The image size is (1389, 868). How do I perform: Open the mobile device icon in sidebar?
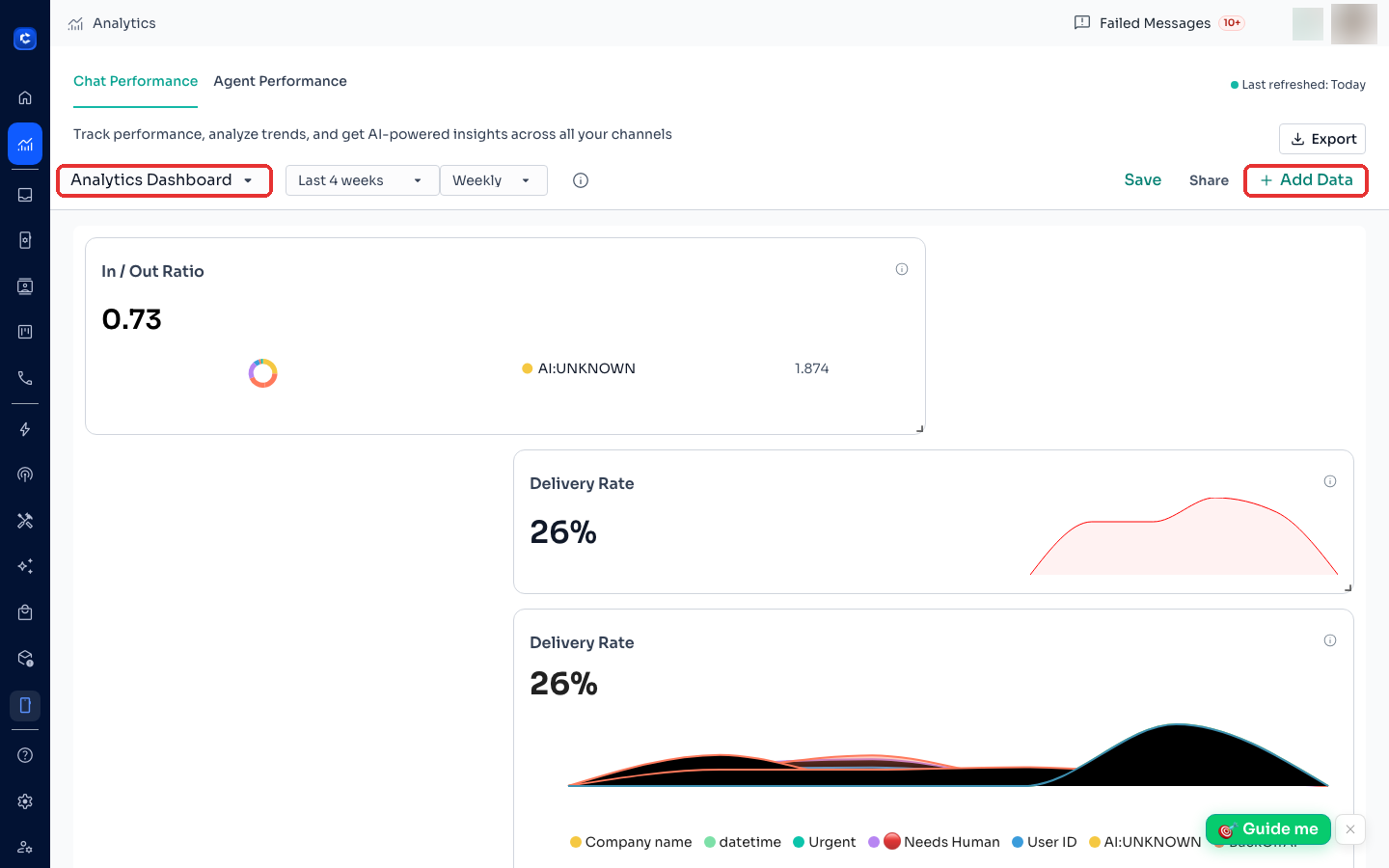pyautogui.click(x=25, y=705)
